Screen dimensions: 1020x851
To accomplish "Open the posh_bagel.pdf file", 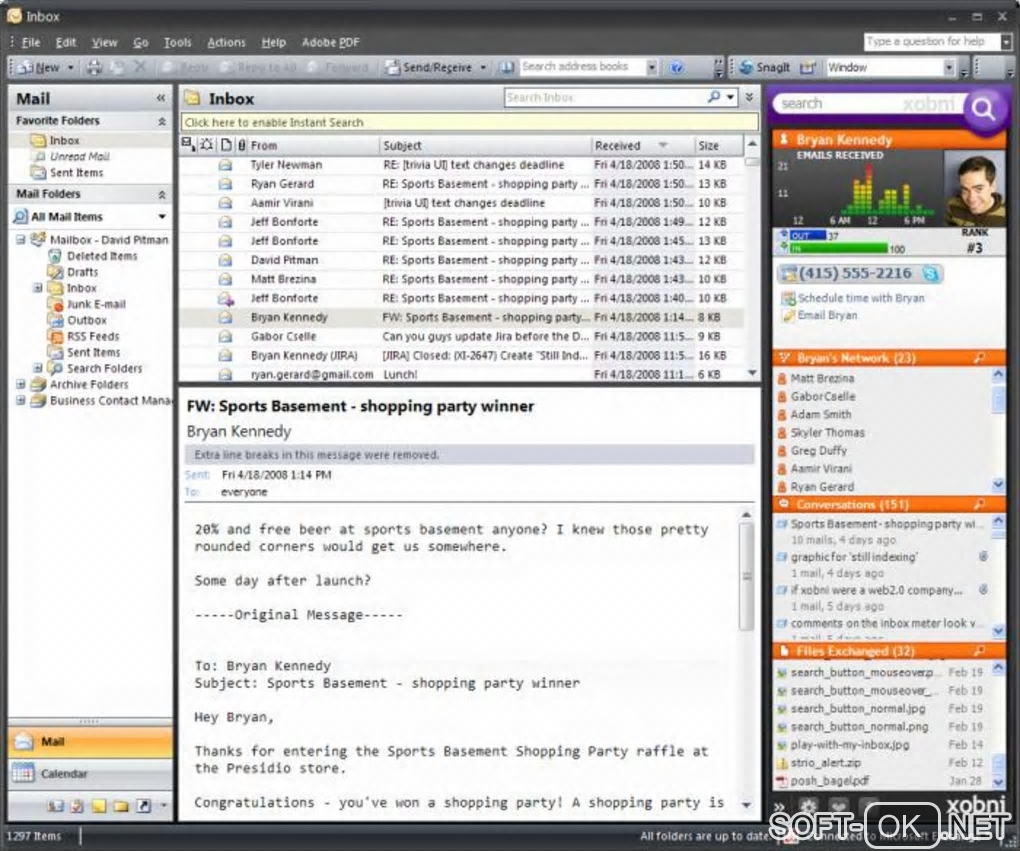I will pyautogui.click(x=829, y=781).
